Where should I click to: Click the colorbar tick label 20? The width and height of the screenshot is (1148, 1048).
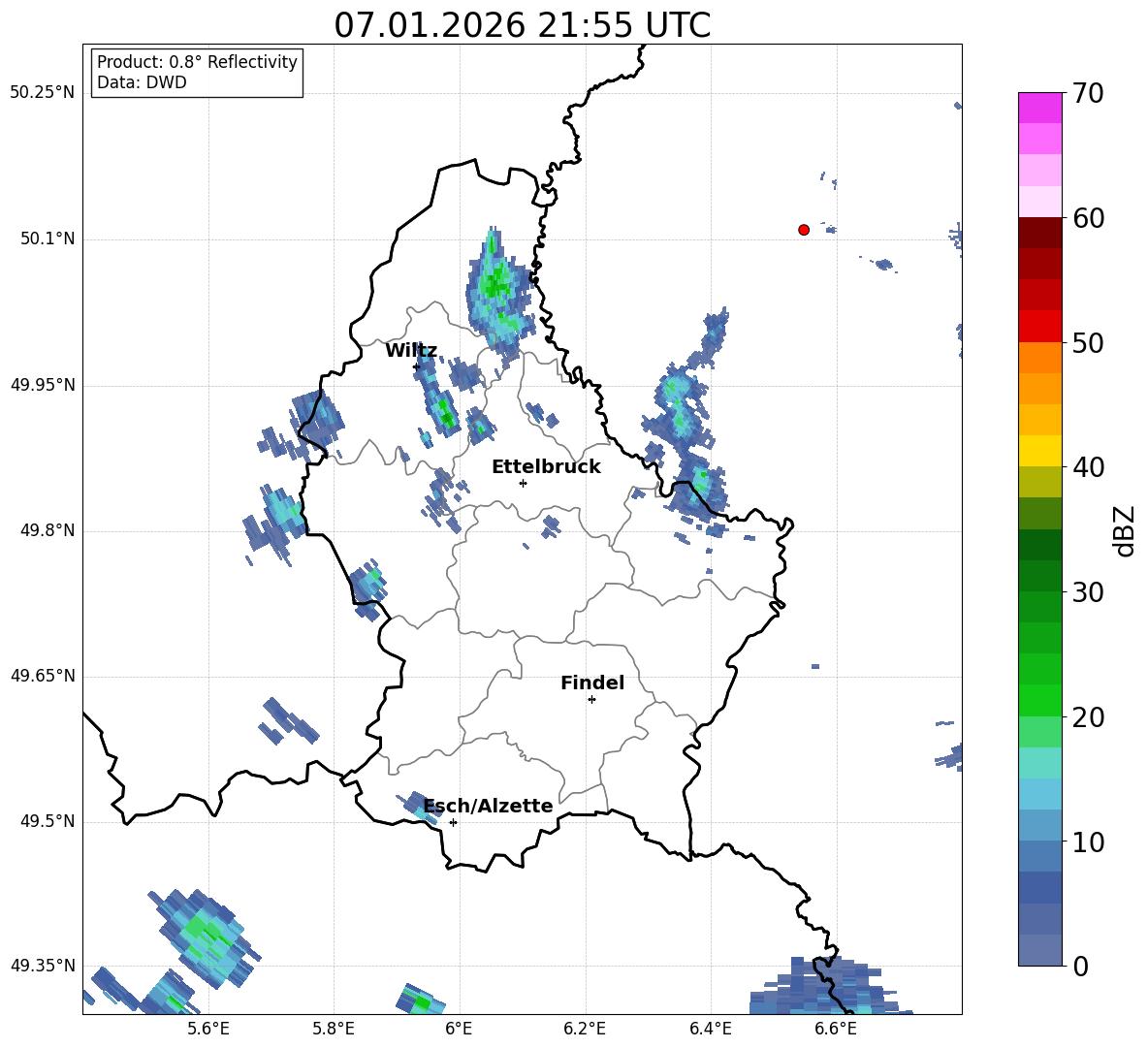(x=1088, y=717)
